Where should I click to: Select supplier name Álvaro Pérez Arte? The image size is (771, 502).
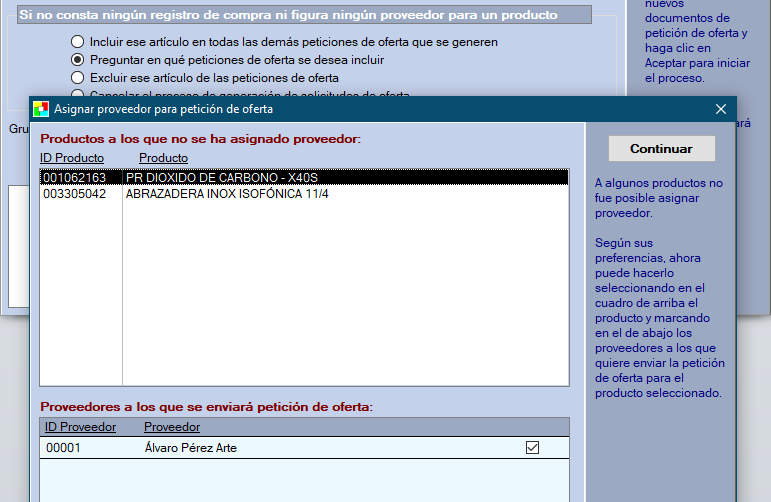190,448
